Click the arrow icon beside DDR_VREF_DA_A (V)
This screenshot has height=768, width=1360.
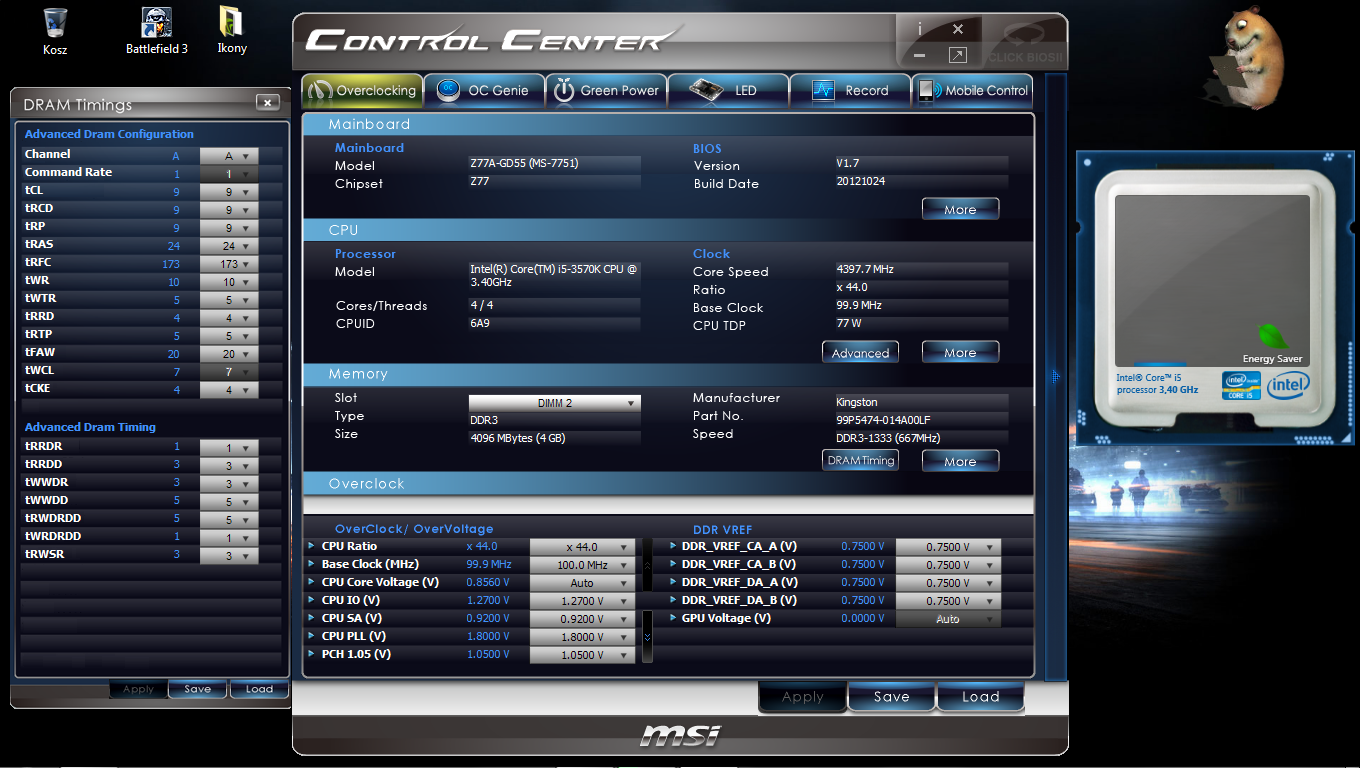point(673,582)
